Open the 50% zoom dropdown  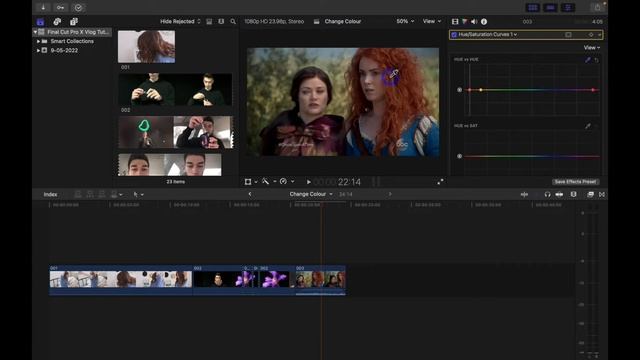(x=405, y=21)
